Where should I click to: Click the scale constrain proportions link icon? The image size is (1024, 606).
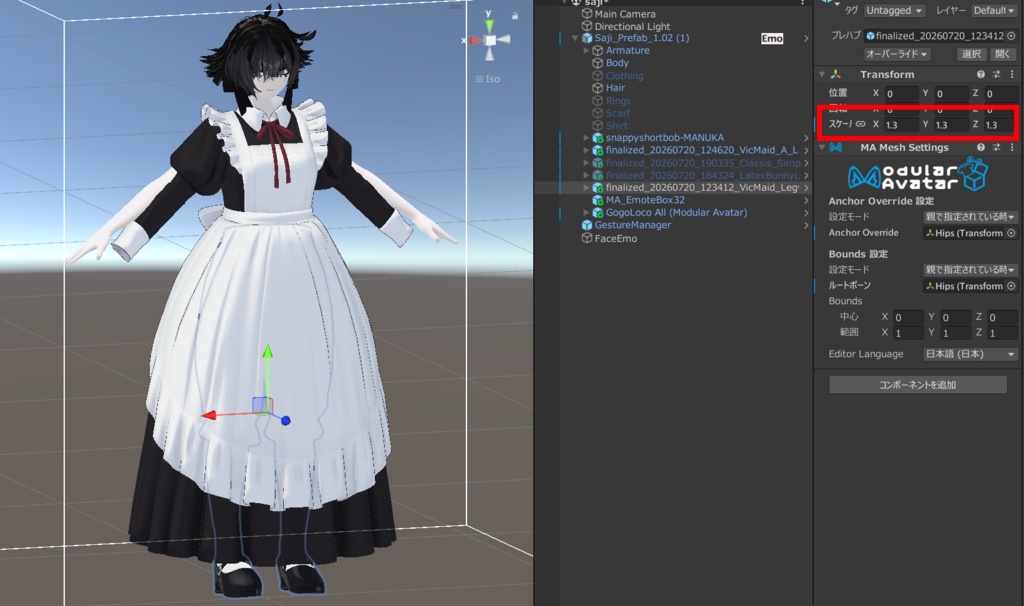(x=861, y=124)
